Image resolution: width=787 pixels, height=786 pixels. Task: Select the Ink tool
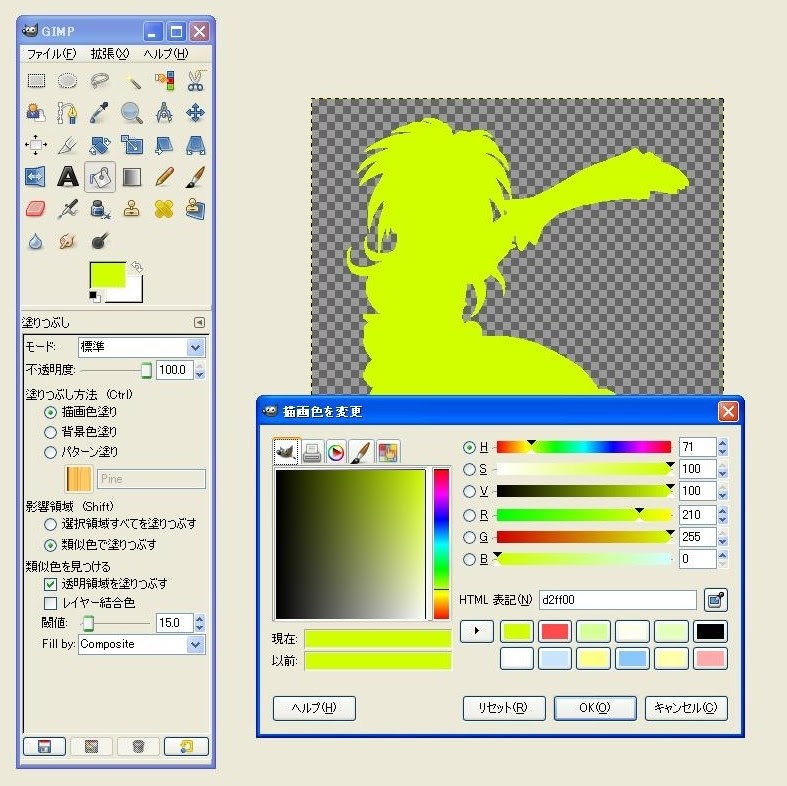pos(99,209)
